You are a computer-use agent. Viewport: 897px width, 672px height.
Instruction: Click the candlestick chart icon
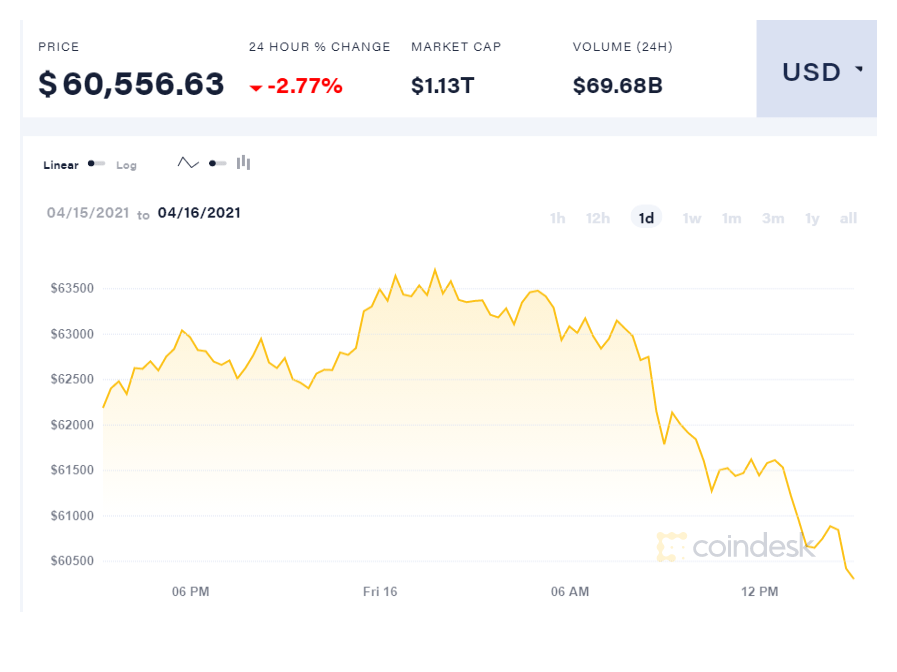click(x=243, y=163)
